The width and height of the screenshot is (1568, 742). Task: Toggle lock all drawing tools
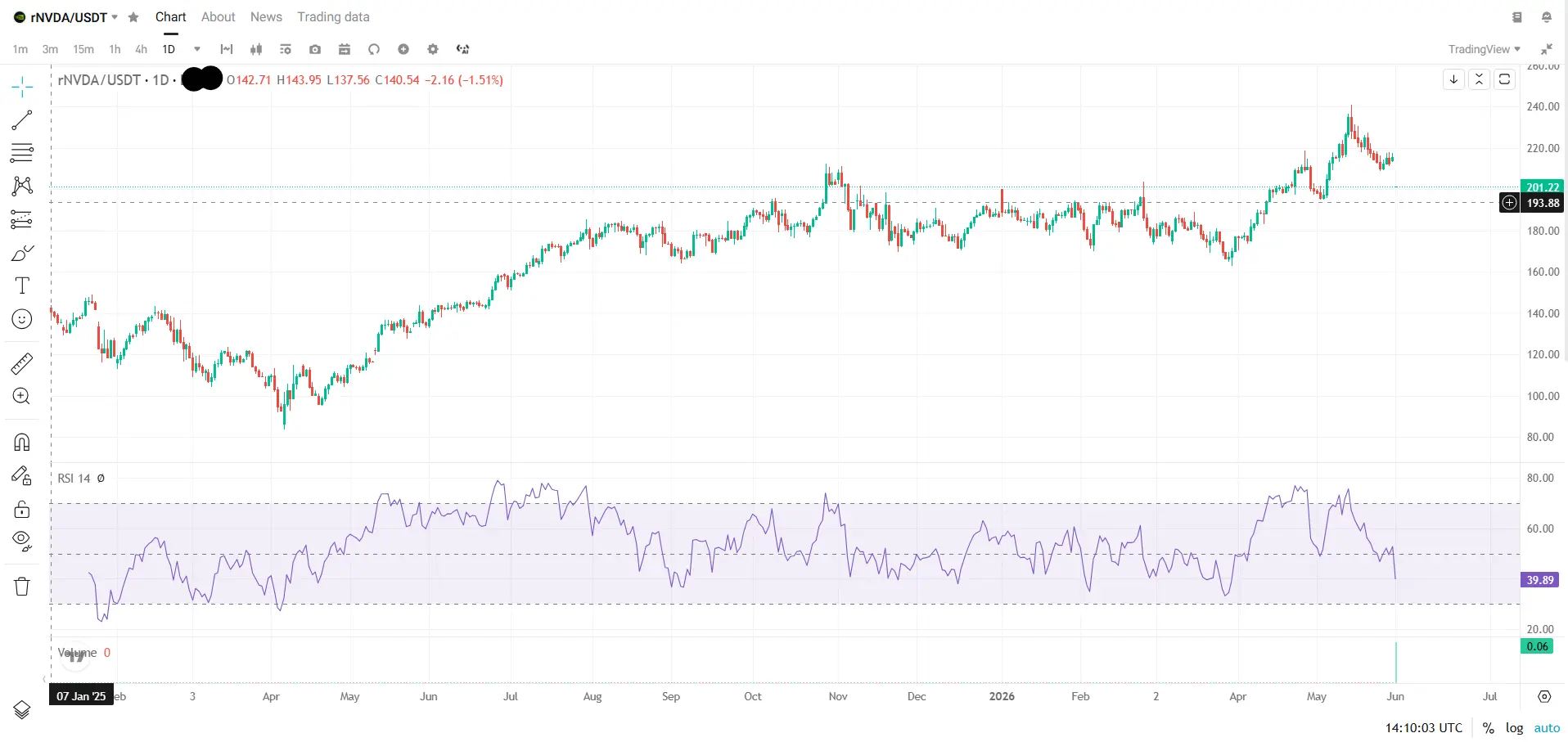[22, 510]
